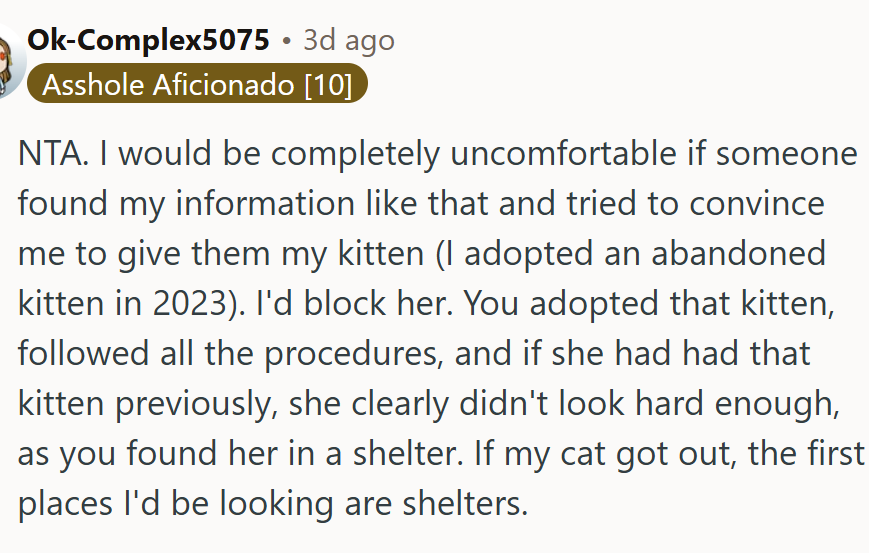Click the word "abandoned" in the third line

tap(739, 253)
